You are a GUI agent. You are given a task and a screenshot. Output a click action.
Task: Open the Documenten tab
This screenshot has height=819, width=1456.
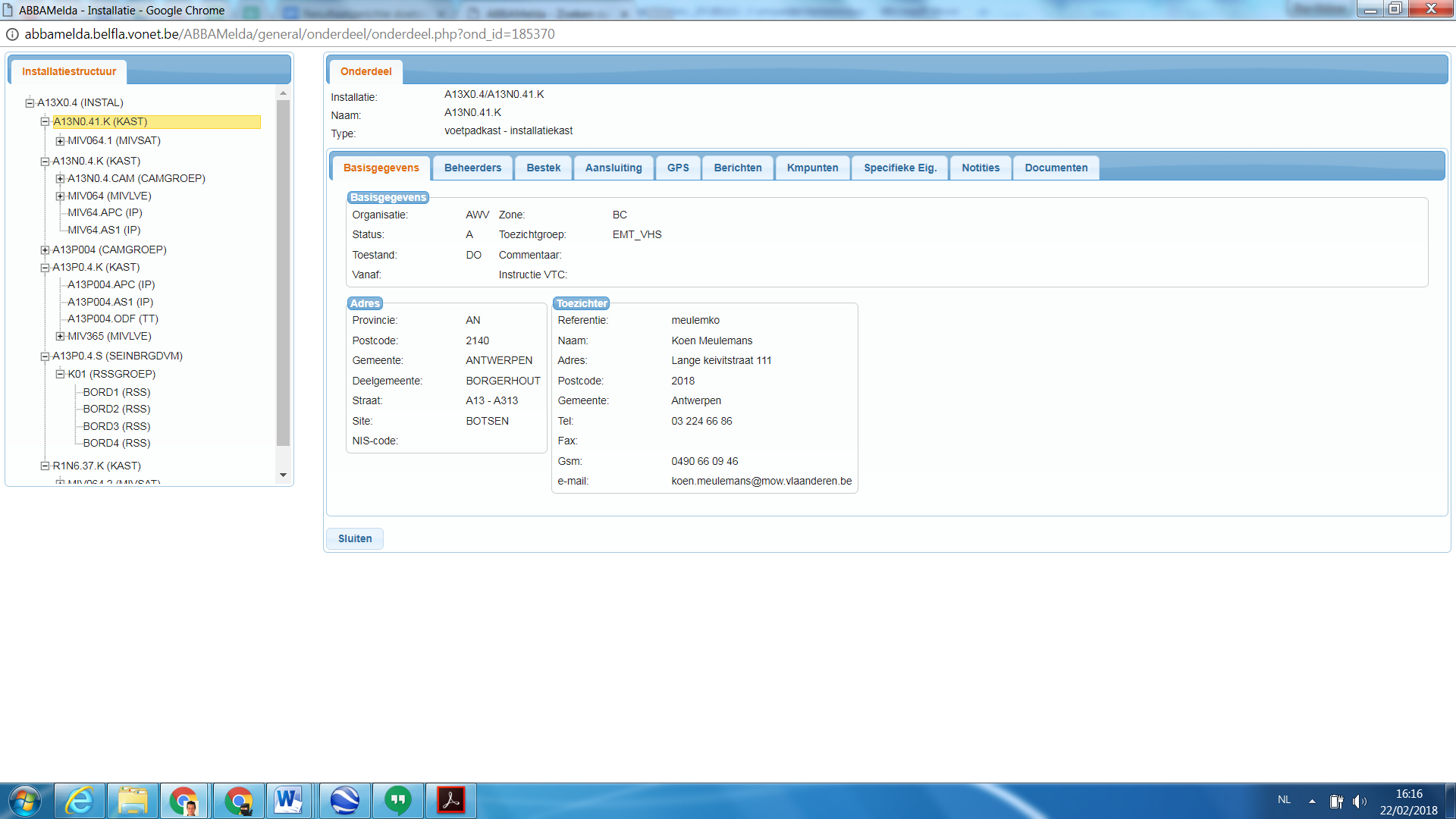click(1056, 168)
